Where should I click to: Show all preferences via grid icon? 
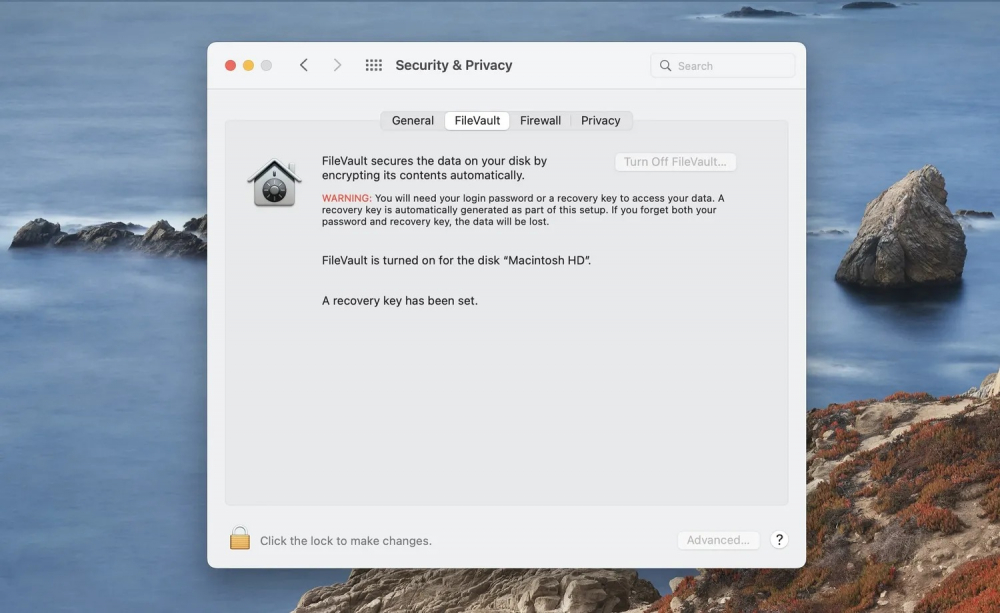(x=373, y=65)
